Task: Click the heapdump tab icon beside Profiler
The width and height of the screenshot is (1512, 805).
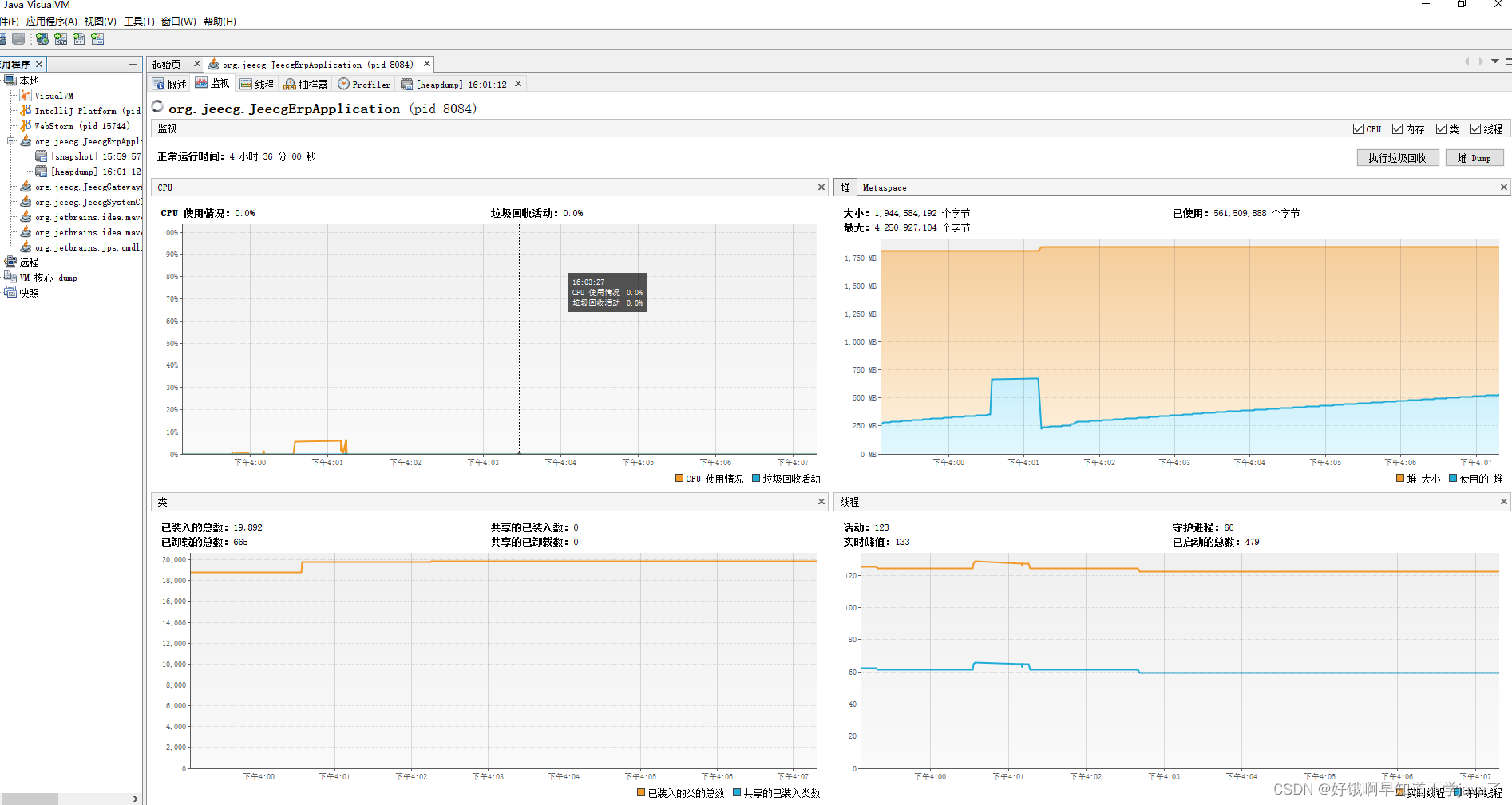Action: (407, 84)
